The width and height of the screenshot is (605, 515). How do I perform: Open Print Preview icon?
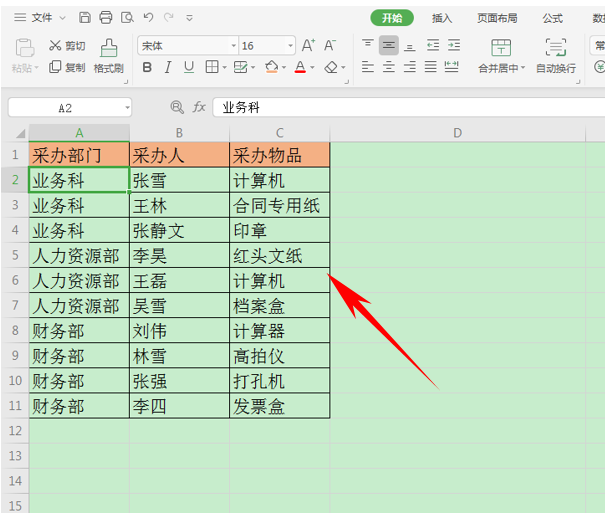click(127, 18)
